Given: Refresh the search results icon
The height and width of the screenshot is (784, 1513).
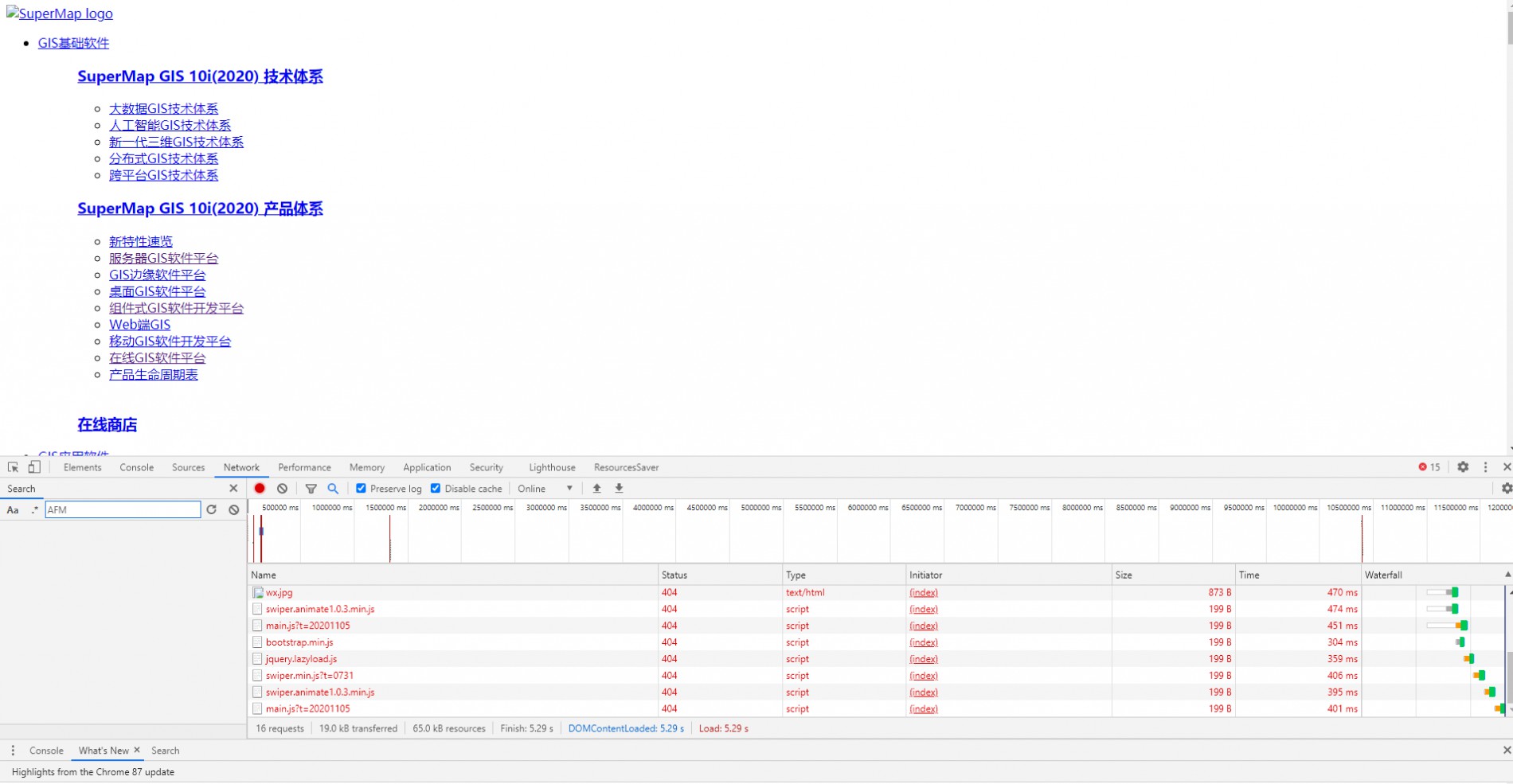Looking at the screenshot, I should pyautogui.click(x=211, y=509).
